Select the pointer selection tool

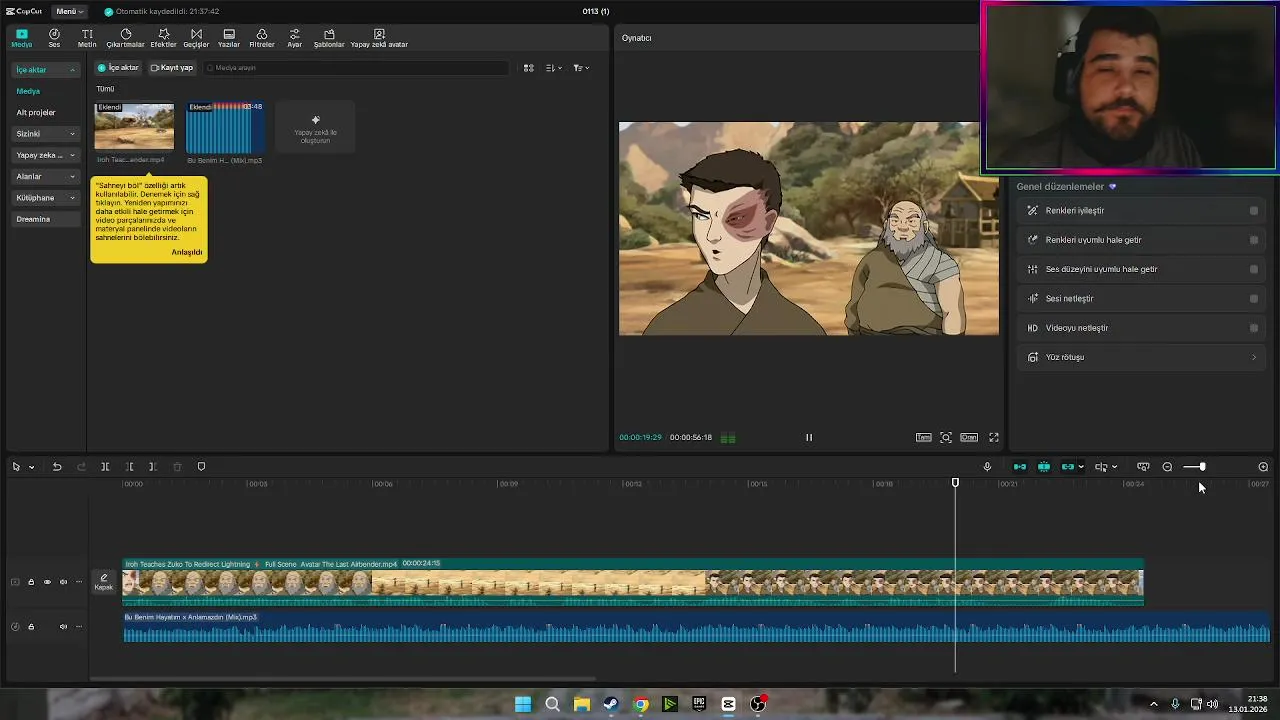(16, 467)
